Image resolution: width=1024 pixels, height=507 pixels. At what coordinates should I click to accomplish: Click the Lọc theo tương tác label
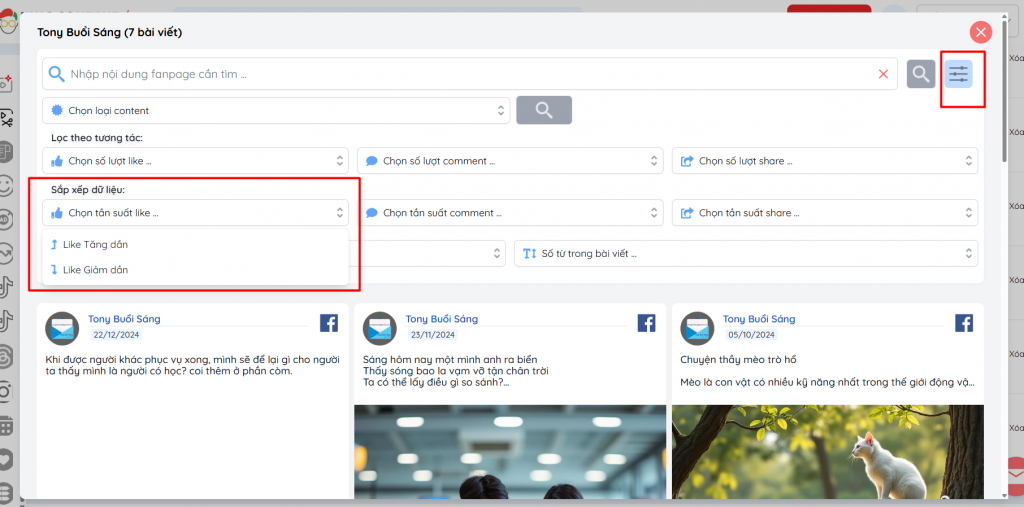[97, 138]
